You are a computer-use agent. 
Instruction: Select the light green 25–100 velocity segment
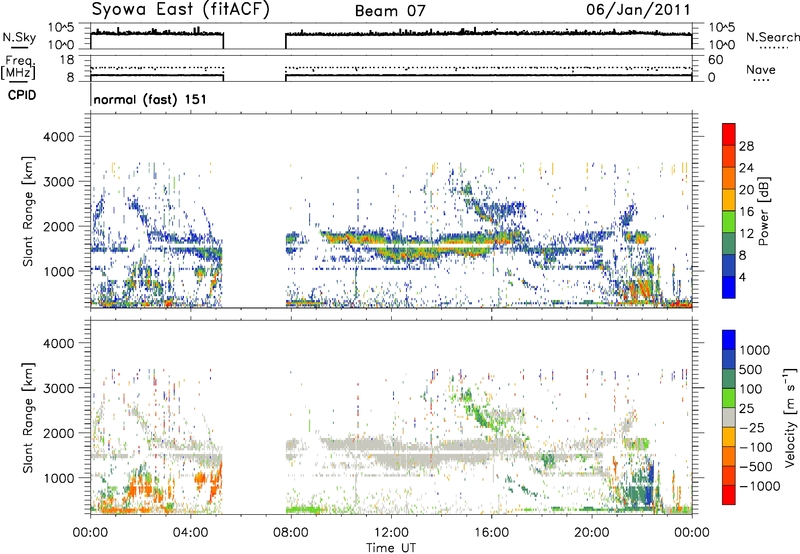point(729,398)
